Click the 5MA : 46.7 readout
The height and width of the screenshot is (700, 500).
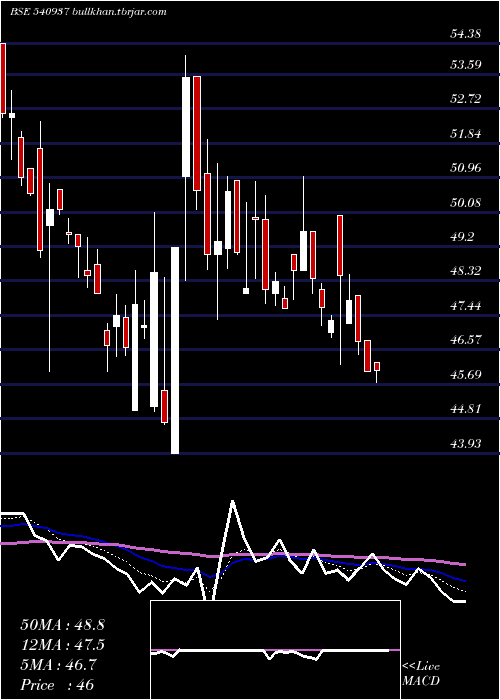pos(58,665)
